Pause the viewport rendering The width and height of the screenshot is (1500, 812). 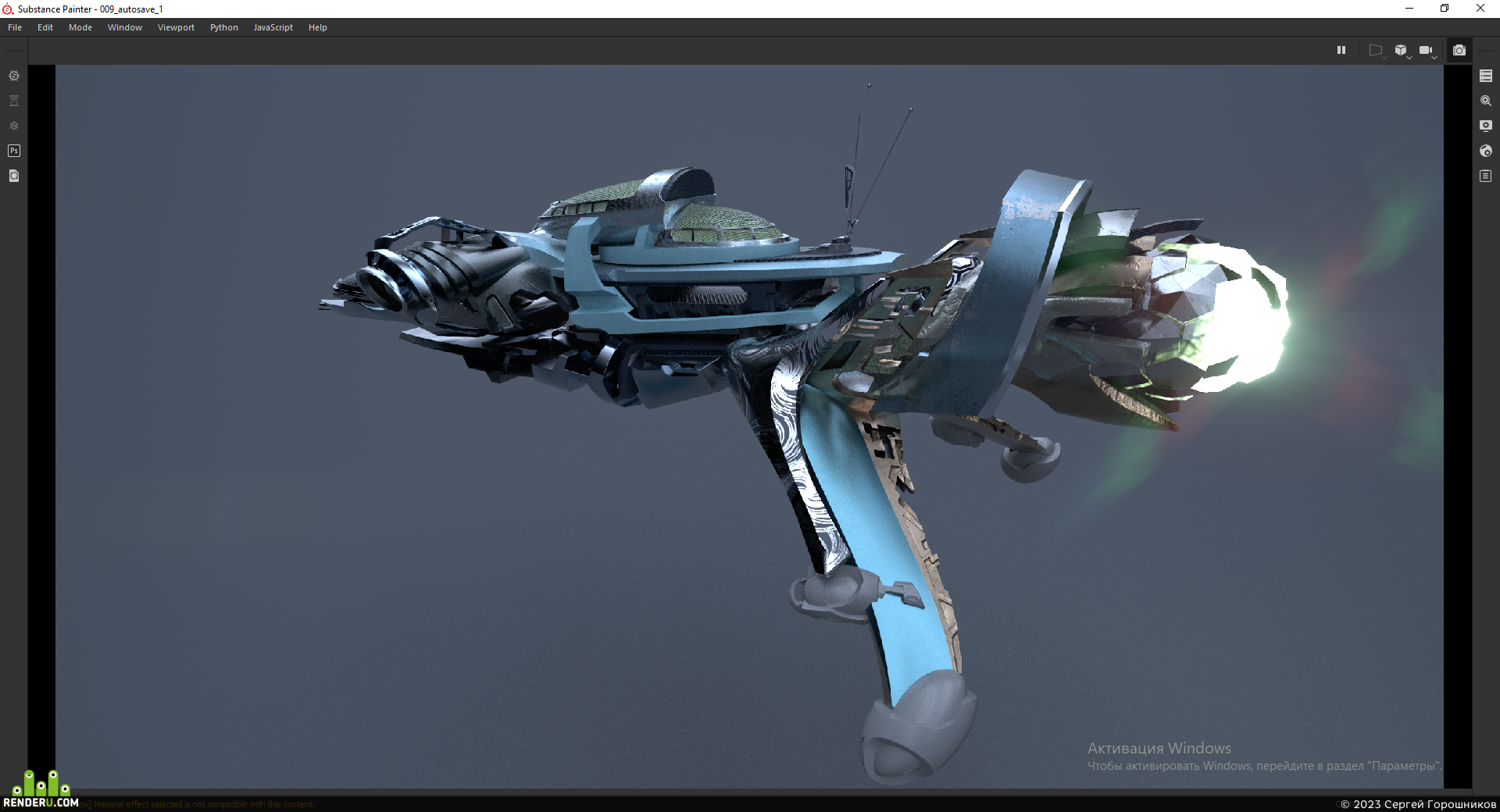(1341, 50)
